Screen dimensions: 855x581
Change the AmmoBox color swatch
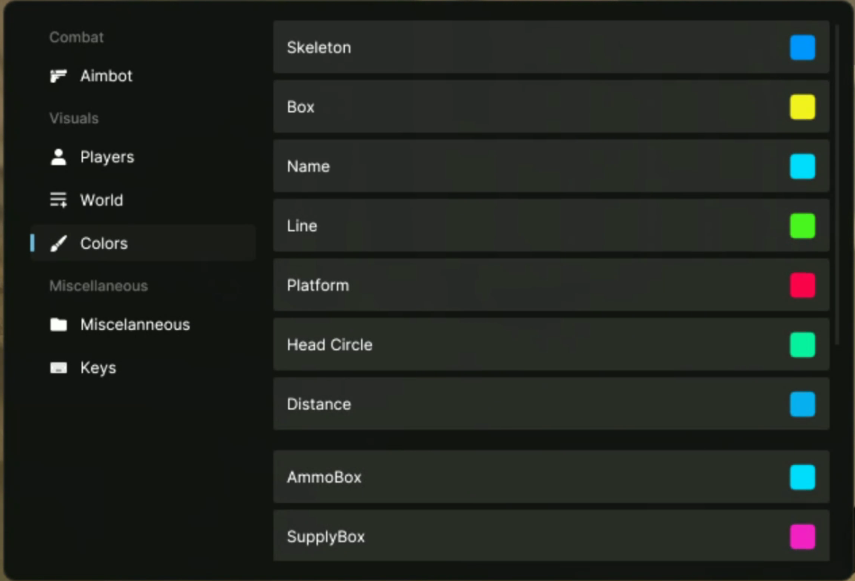(x=802, y=477)
